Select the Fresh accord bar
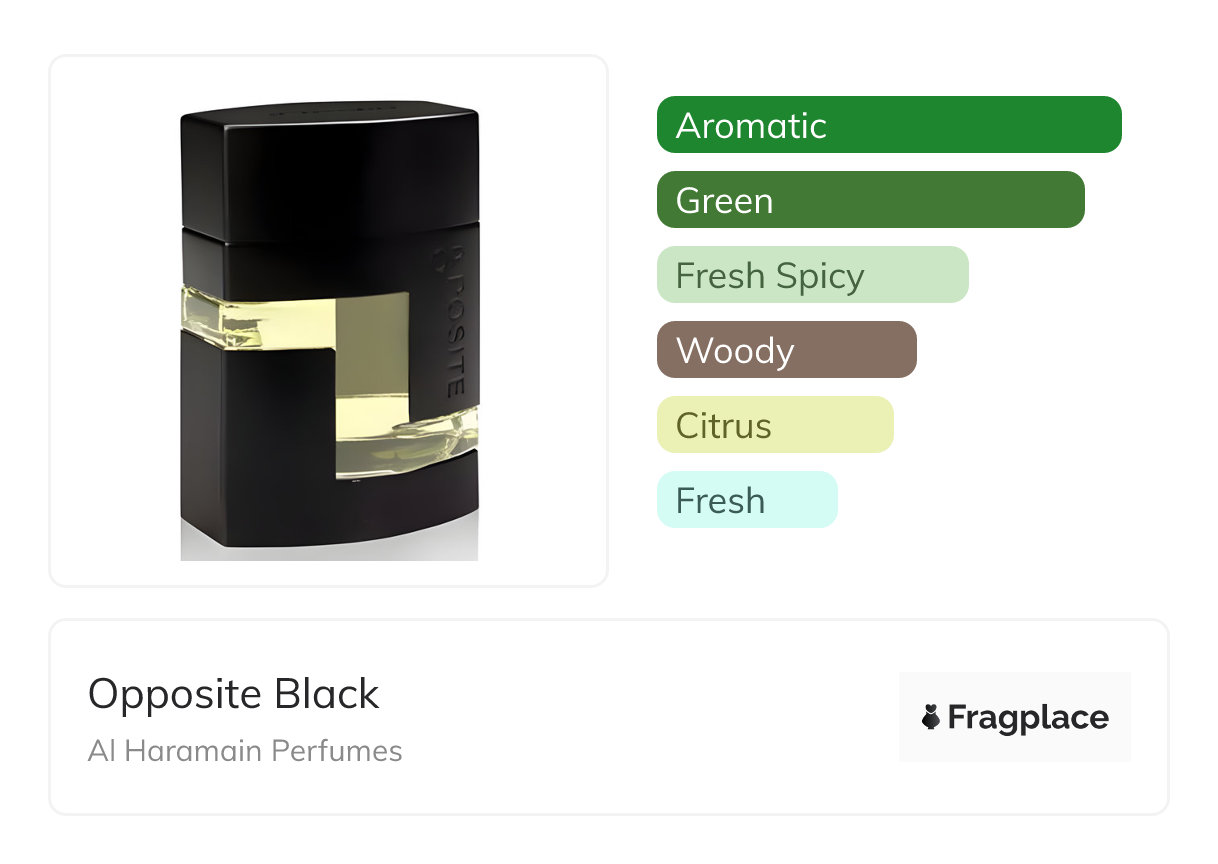Screen dimensions: 1218x864 pos(746,500)
